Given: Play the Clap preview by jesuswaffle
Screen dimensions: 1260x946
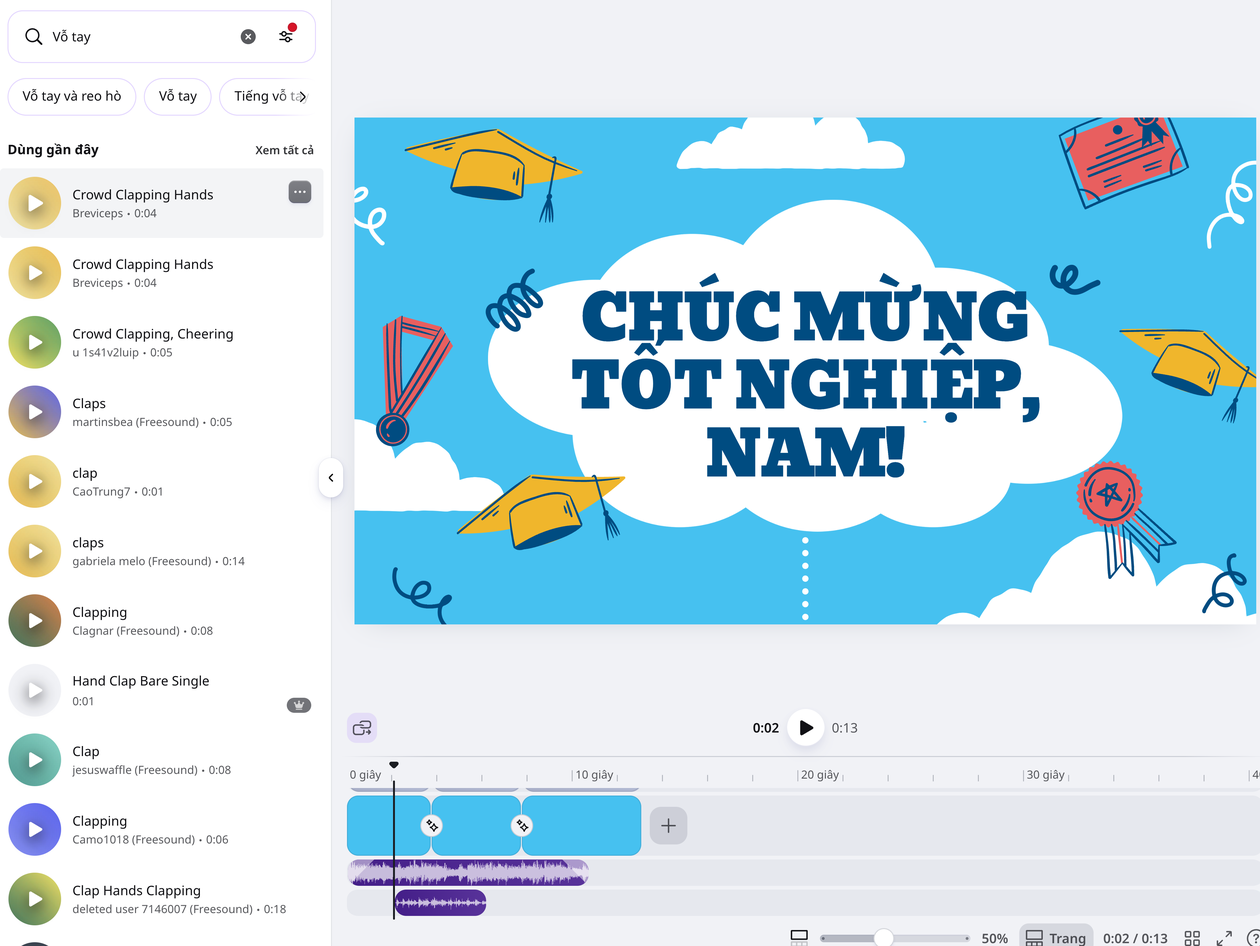Looking at the screenshot, I should 35,759.
